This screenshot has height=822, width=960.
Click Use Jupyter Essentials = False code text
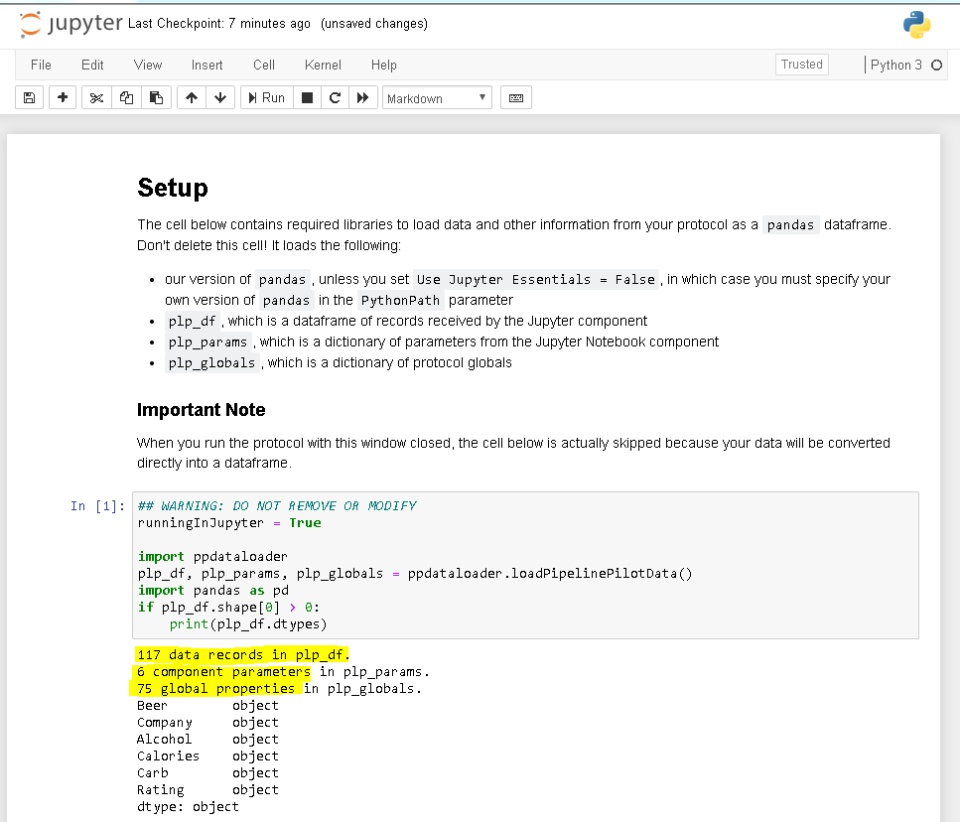[x=536, y=279]
